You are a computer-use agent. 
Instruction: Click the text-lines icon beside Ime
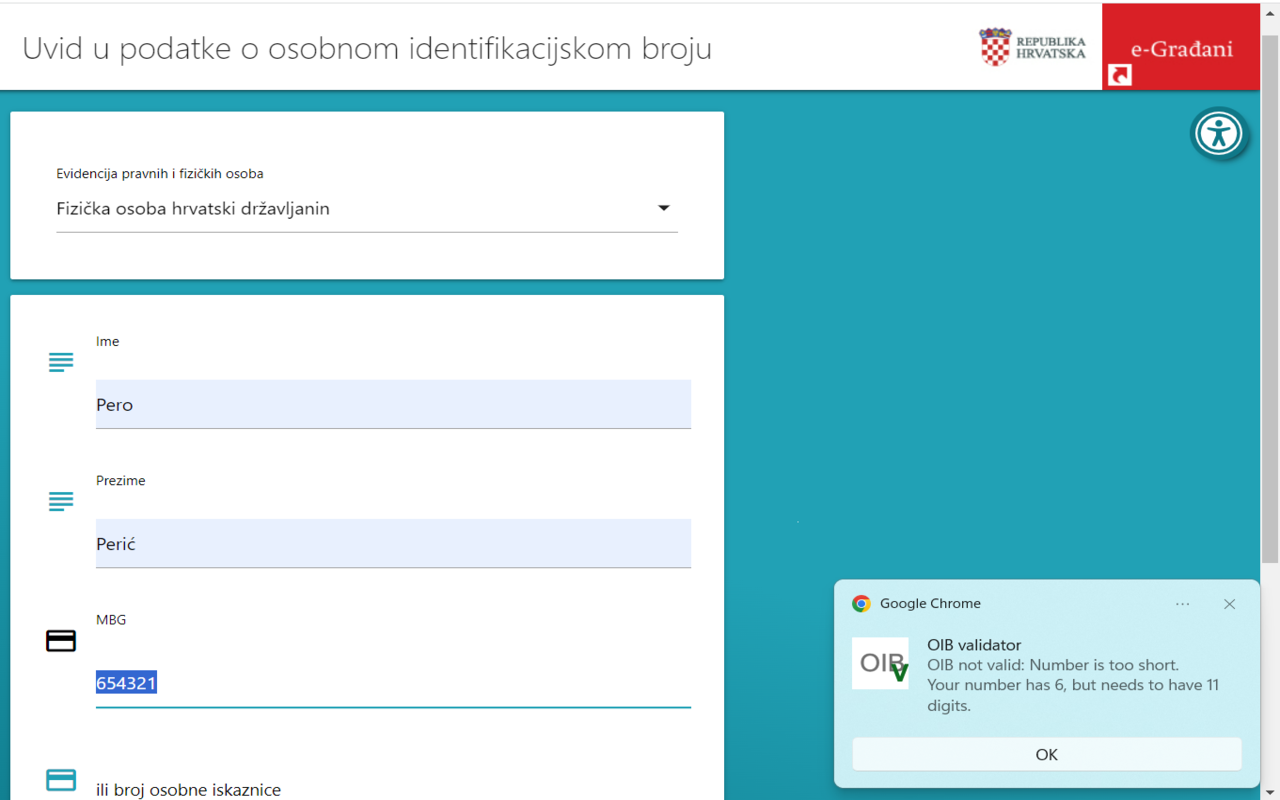coord(61,362)
